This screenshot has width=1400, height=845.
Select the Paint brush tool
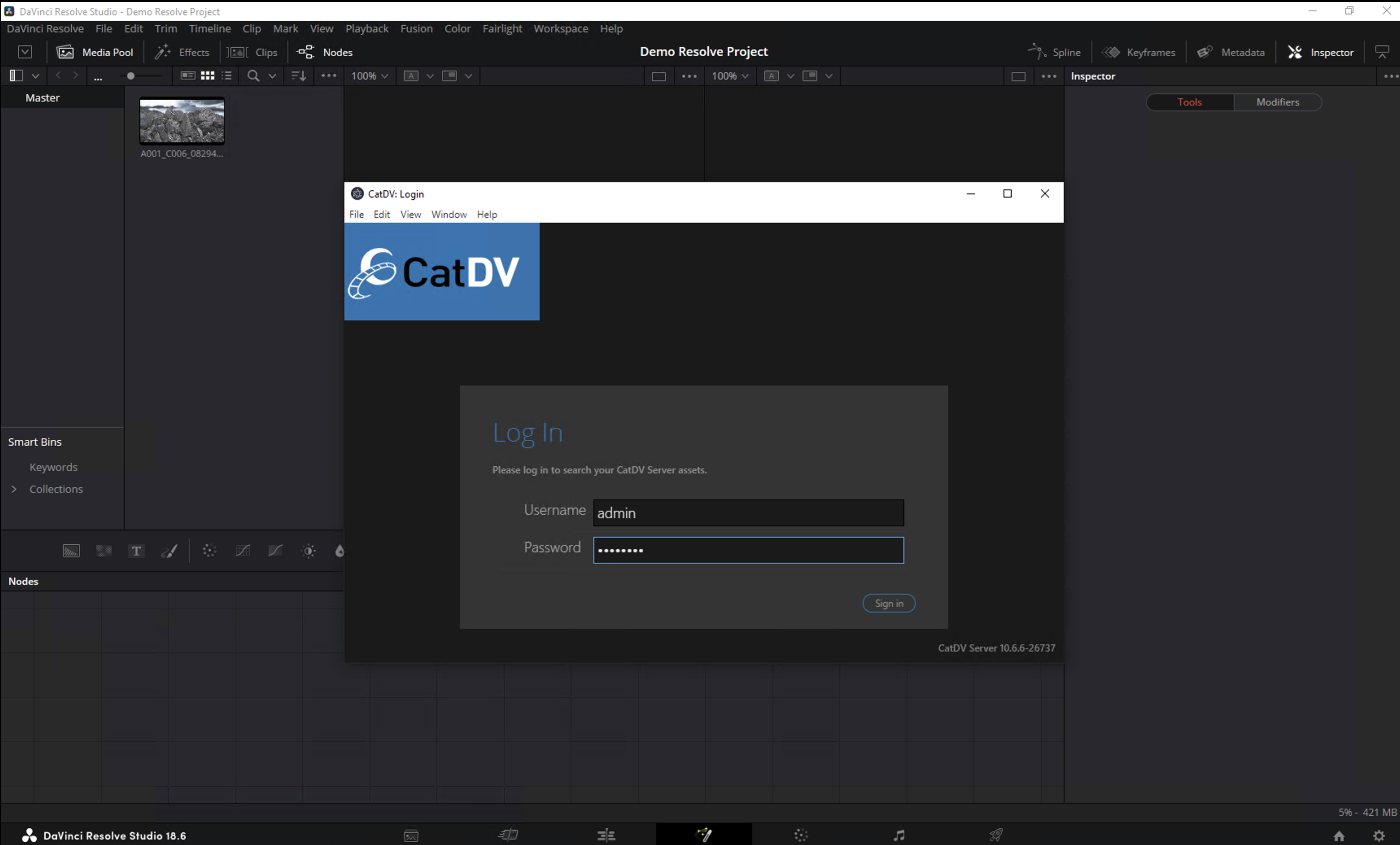coord(169,551)
